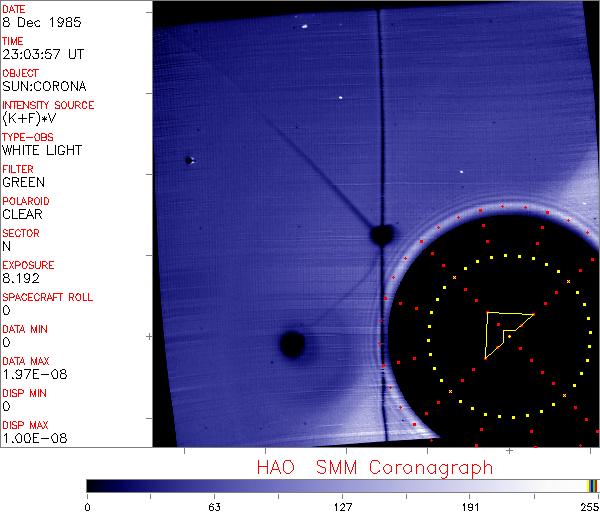Click the "SPACECRAFT ROLL" label
The width and height of the screenshot is (600, 512).
[48, 298]
